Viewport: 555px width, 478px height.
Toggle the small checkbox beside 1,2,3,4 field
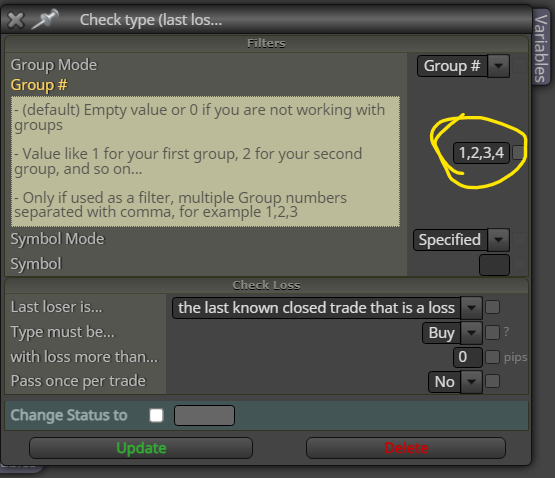pyautogui.click(x=519, y=153)
